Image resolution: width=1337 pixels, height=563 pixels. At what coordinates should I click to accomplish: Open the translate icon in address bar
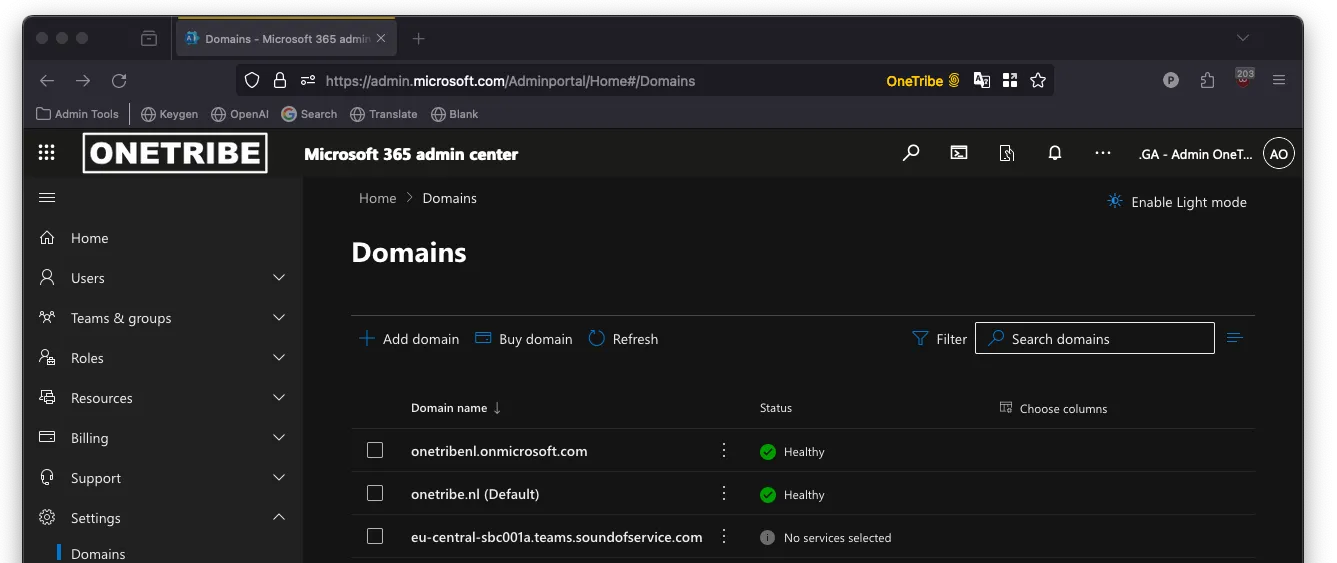pyautogui.click(x=982, y=81)
